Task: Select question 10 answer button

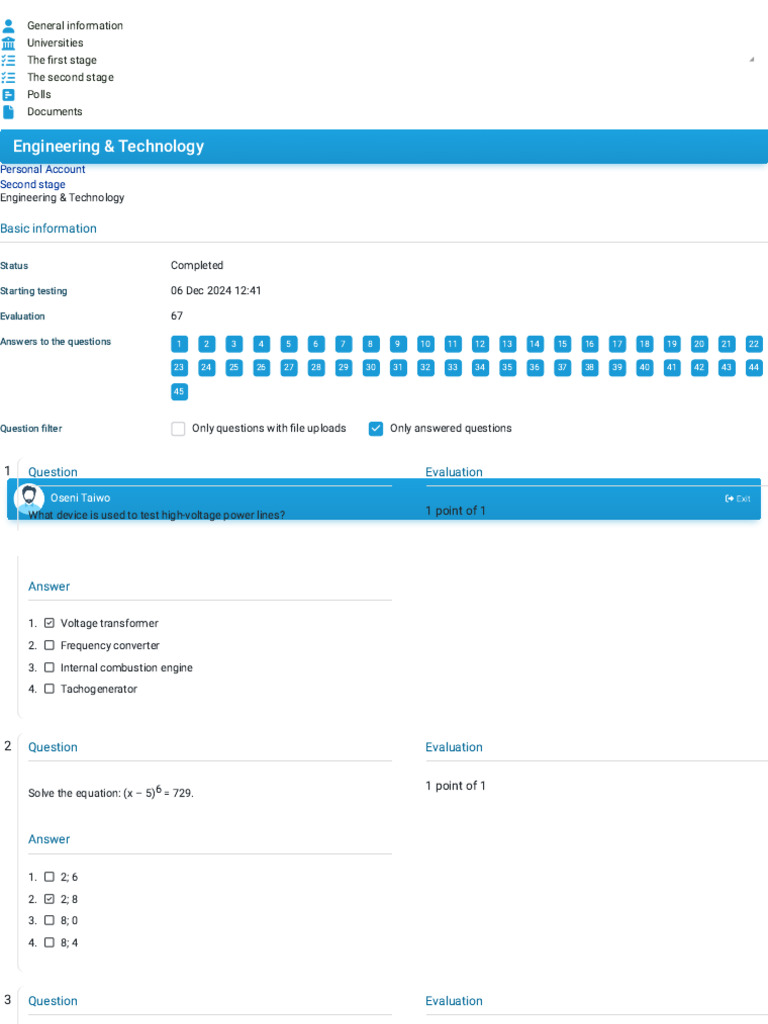Action: coord(425,344)
